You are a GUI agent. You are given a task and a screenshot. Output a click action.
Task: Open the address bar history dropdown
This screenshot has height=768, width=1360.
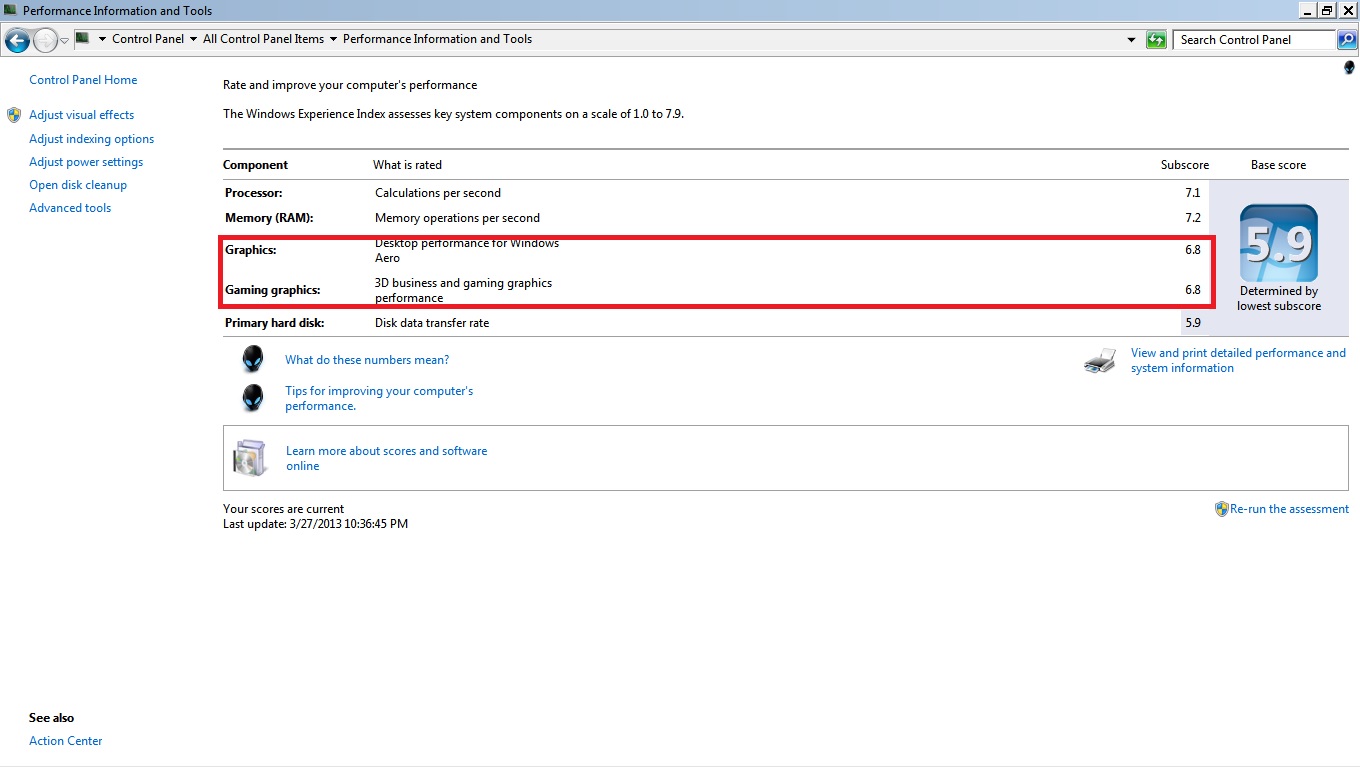(1132, 40)
